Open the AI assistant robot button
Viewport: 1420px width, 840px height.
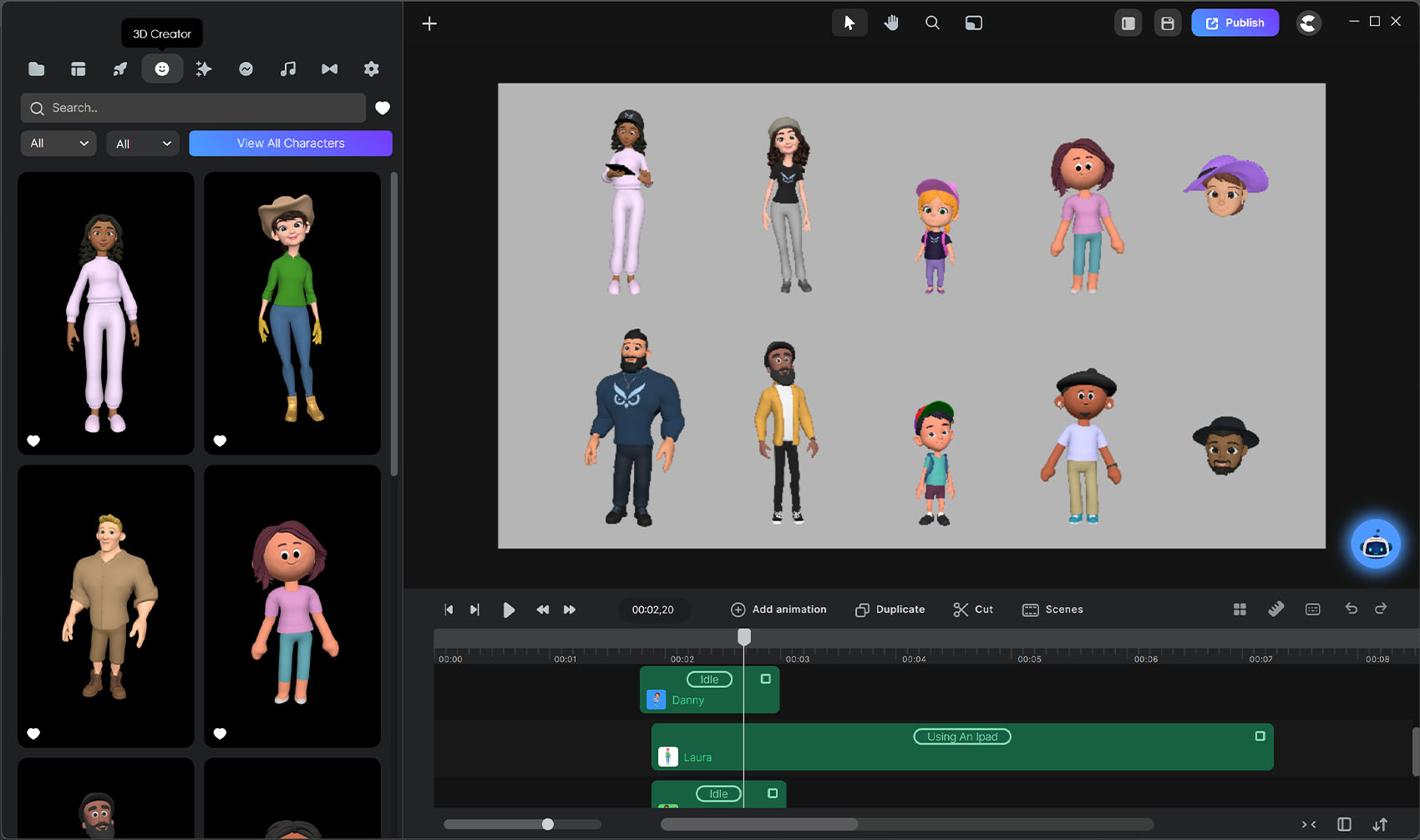(x=1375, y=545)
